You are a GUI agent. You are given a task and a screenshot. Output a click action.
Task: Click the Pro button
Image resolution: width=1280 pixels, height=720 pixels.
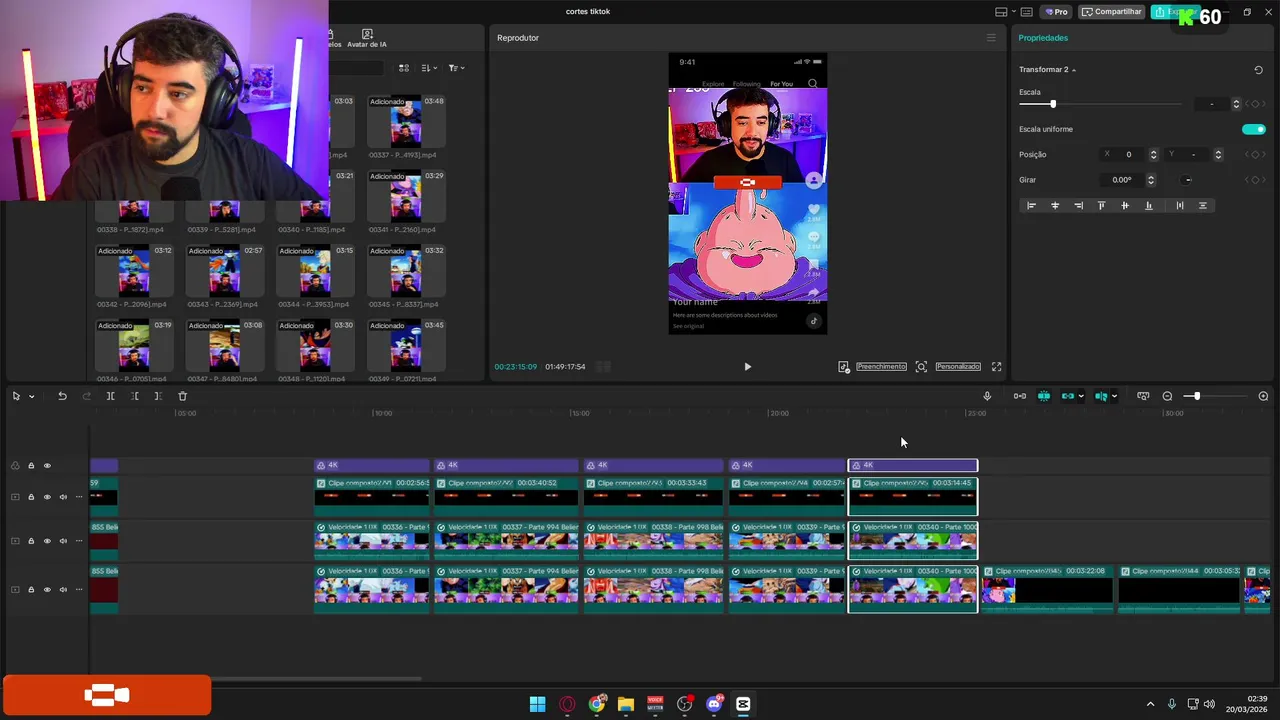[x=1055, y=12]
